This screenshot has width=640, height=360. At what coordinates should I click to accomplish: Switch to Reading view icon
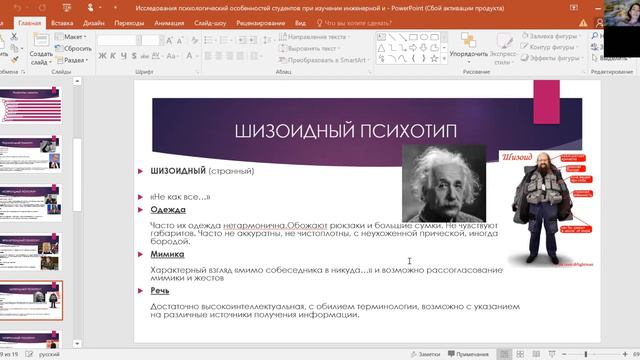(536, 354)
